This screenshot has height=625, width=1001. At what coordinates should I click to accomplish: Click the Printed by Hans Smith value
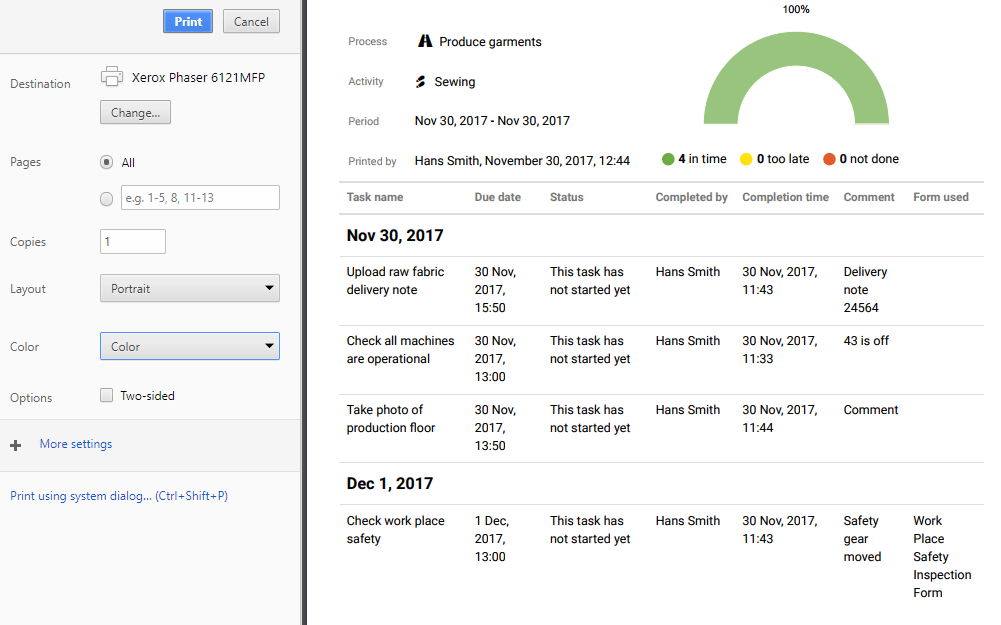(x=522, y=161)
